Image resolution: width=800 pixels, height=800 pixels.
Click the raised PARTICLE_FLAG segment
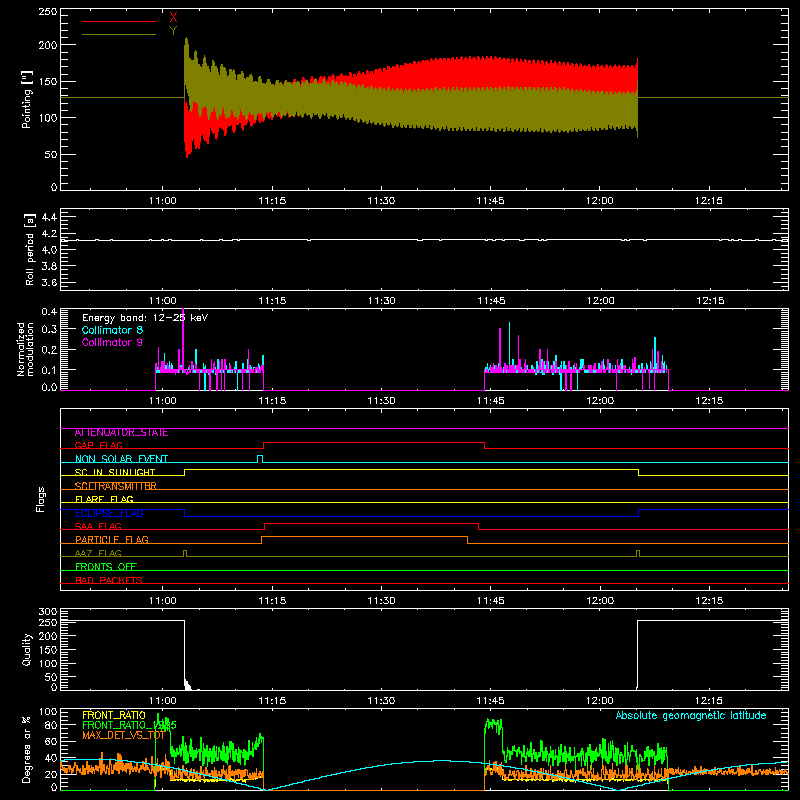(x=365, y=537)
